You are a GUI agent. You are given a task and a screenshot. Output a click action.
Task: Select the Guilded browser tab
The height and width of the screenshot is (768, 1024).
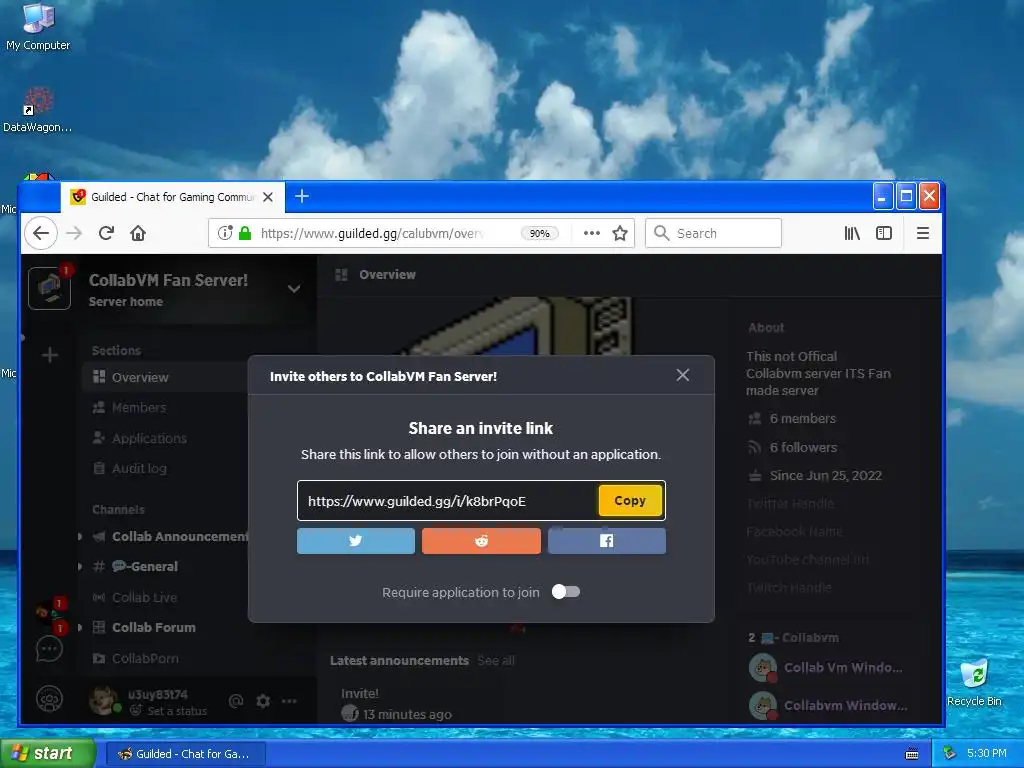tap(172, 197)
